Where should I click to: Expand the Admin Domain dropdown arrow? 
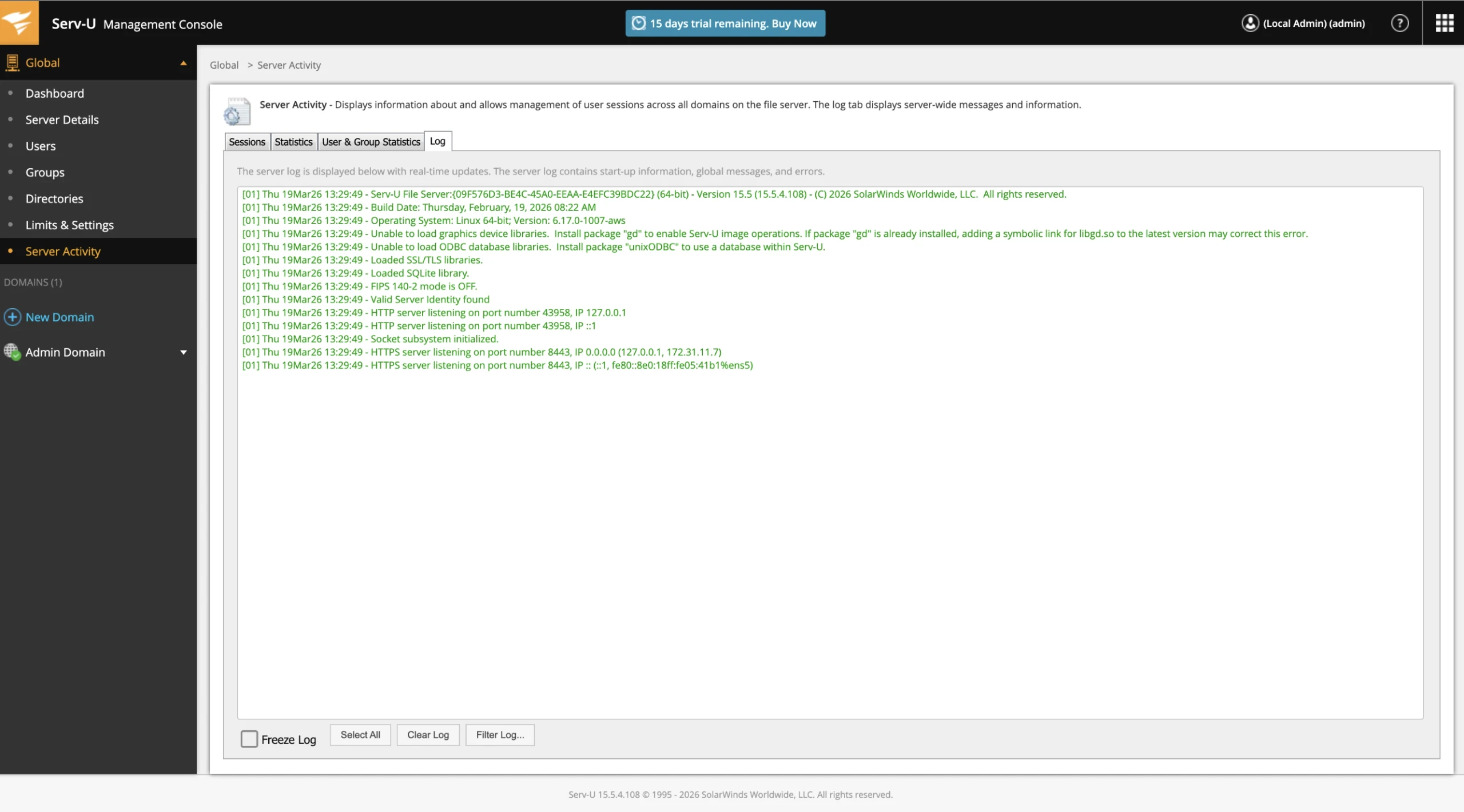click(x=184, y=352)
